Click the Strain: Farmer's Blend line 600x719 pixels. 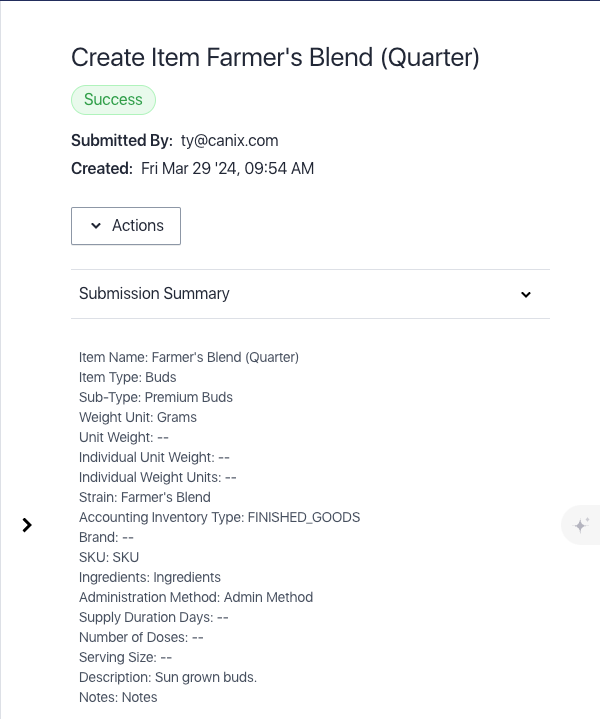tap(144, 497)
